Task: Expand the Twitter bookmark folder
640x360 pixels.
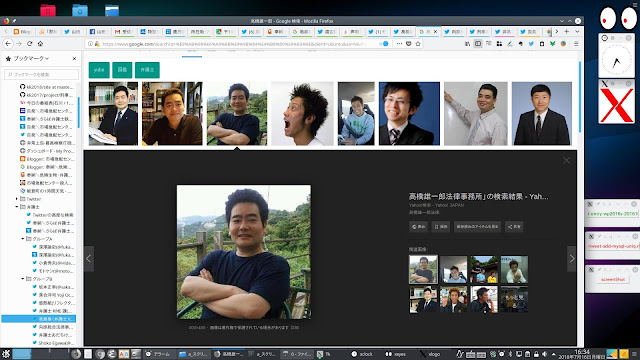Action: 17,199
